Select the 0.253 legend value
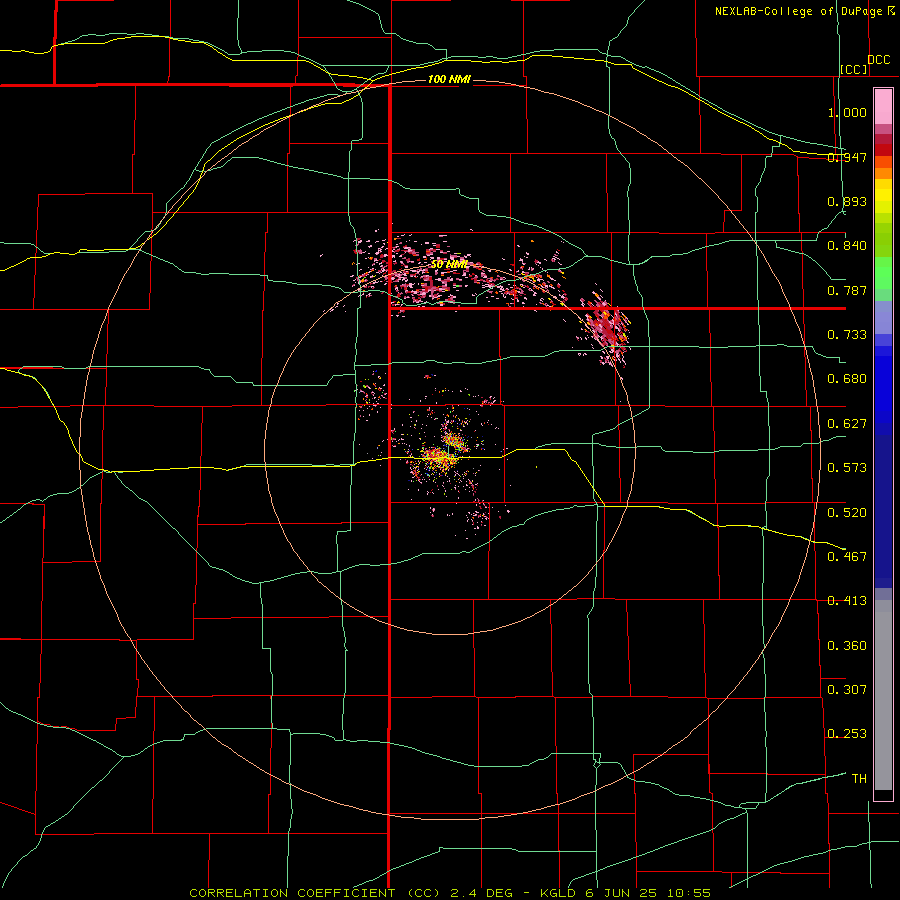This screenshot has height=900, width=900. pyautogui.click(x=847, y=734)
